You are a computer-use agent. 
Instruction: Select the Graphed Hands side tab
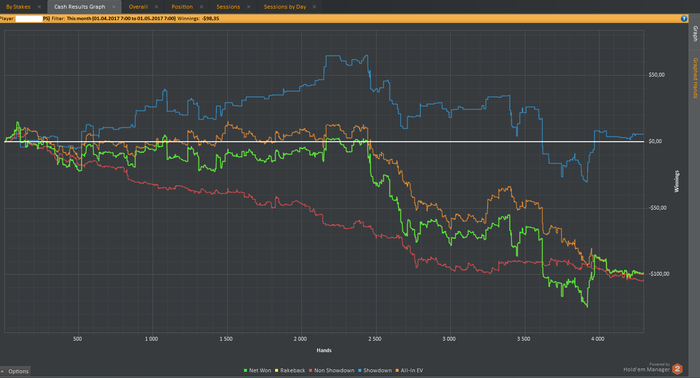tap(695, 78)
